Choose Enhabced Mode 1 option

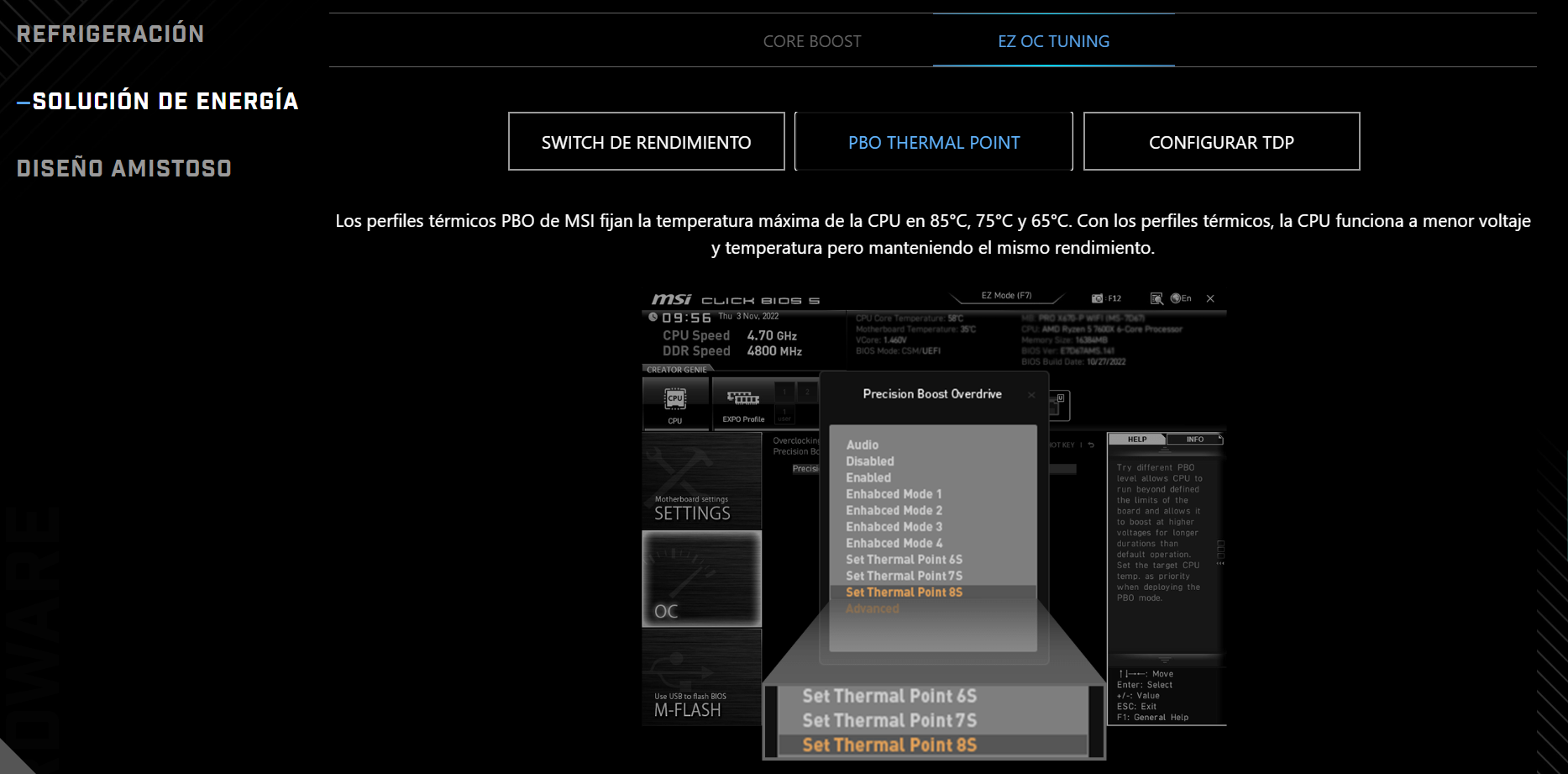(894, 494)
